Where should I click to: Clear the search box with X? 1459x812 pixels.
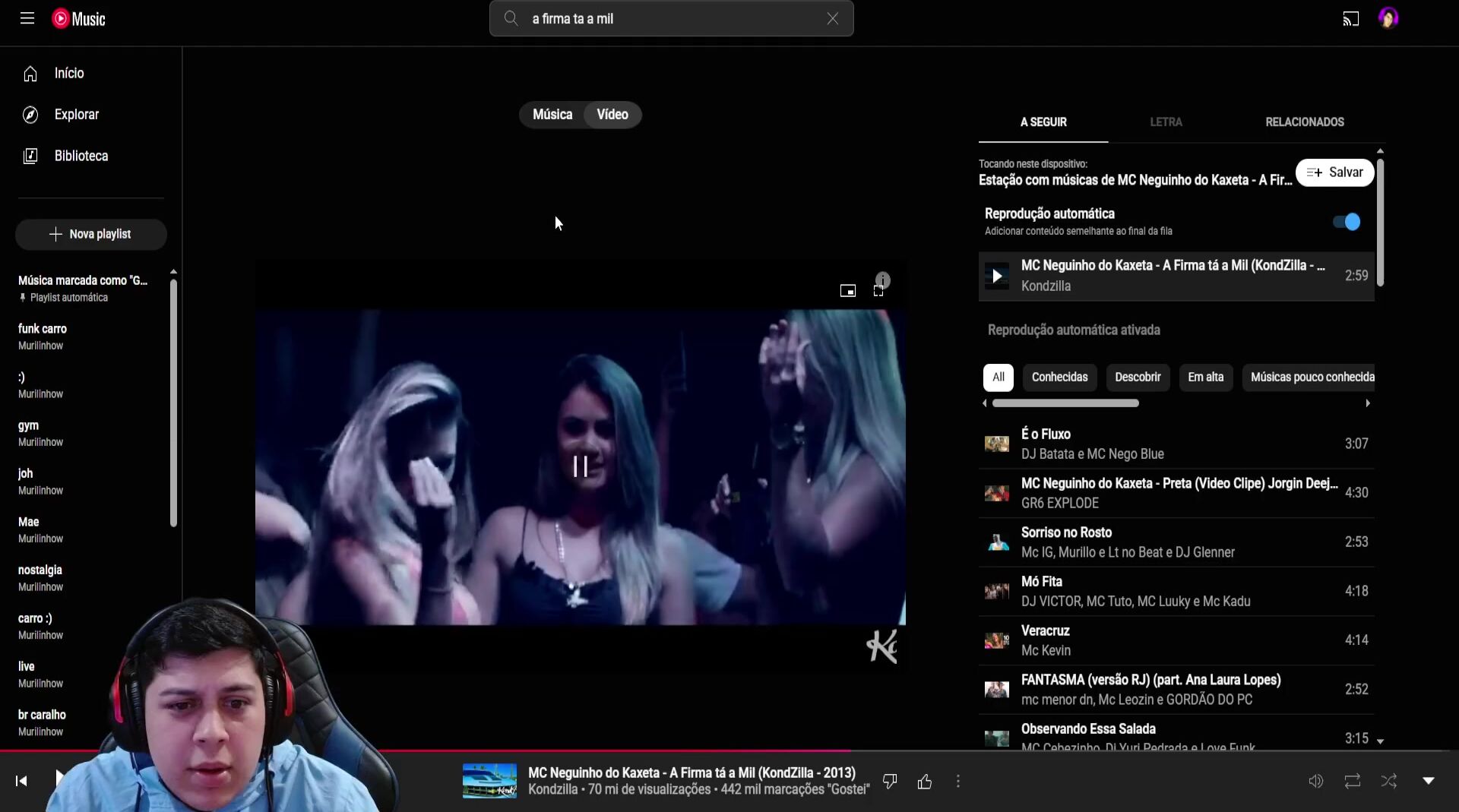[x=833, y=19]
